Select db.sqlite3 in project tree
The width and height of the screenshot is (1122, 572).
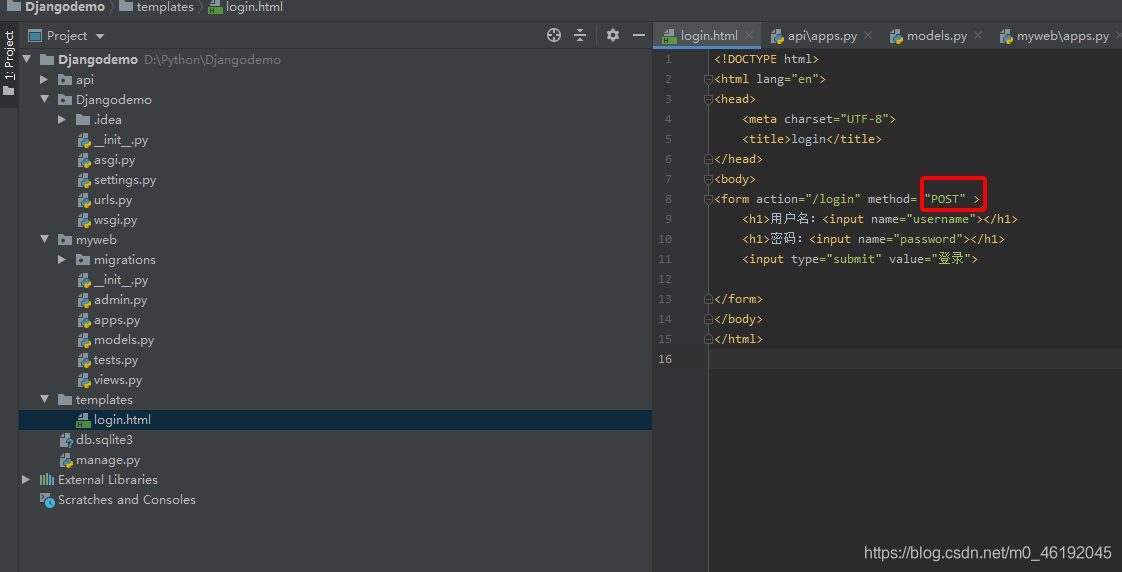pos(104,440)
